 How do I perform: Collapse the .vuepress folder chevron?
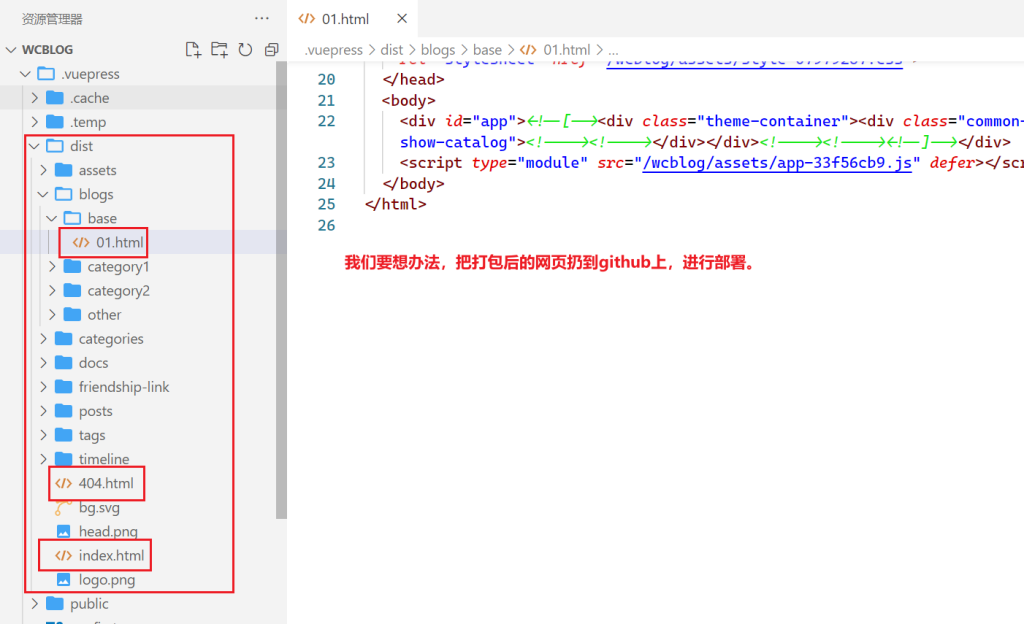point(25,74)
